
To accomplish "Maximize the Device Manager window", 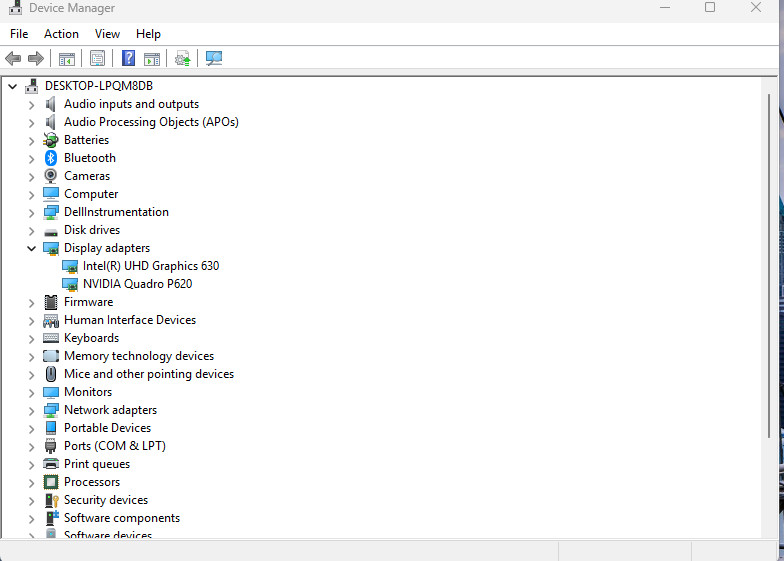I will pos(710,8).
